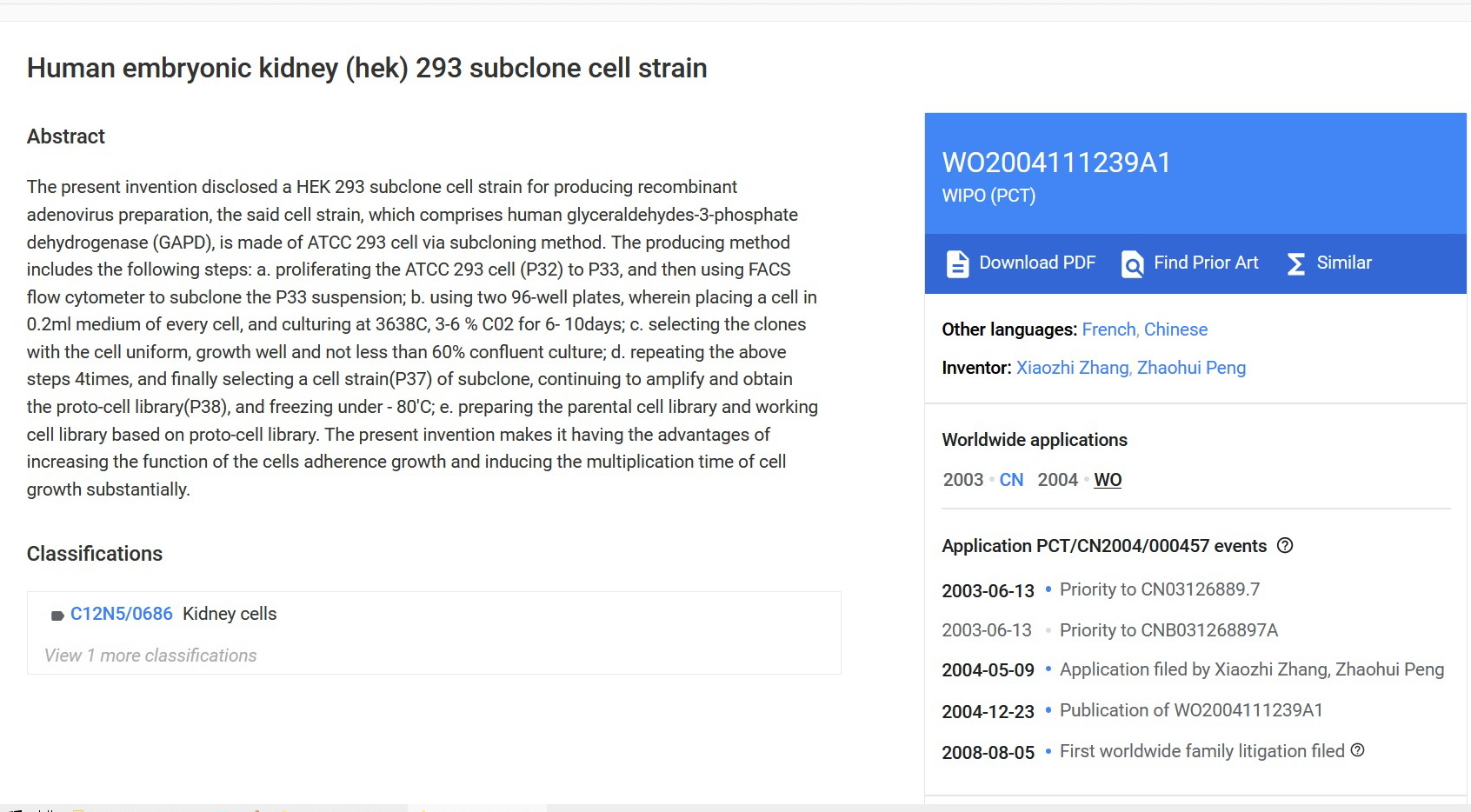Click the help icon beside application events
Viewport: 1471px width, 812px height.
tap(1285, 546)
